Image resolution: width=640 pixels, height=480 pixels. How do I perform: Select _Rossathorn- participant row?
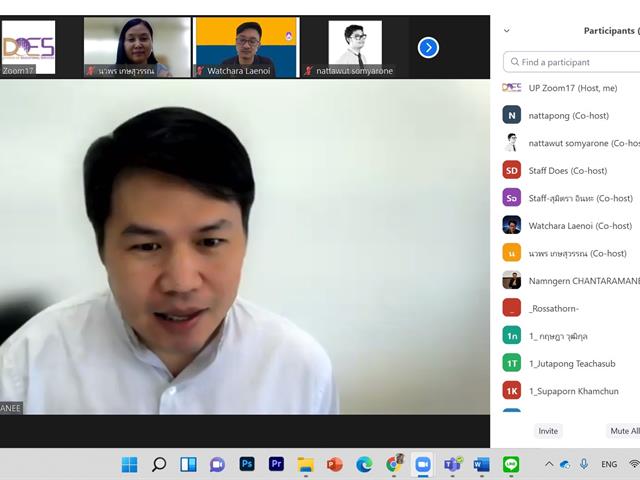[571, 309]
